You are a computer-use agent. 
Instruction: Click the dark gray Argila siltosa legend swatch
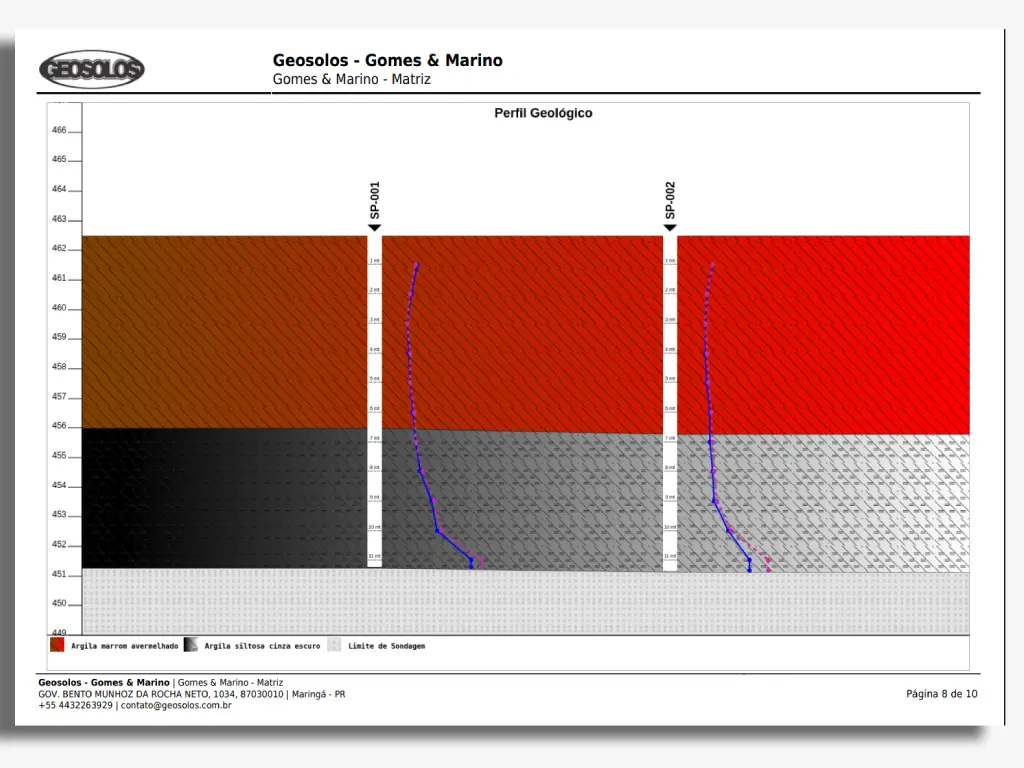tap(191, 646)
